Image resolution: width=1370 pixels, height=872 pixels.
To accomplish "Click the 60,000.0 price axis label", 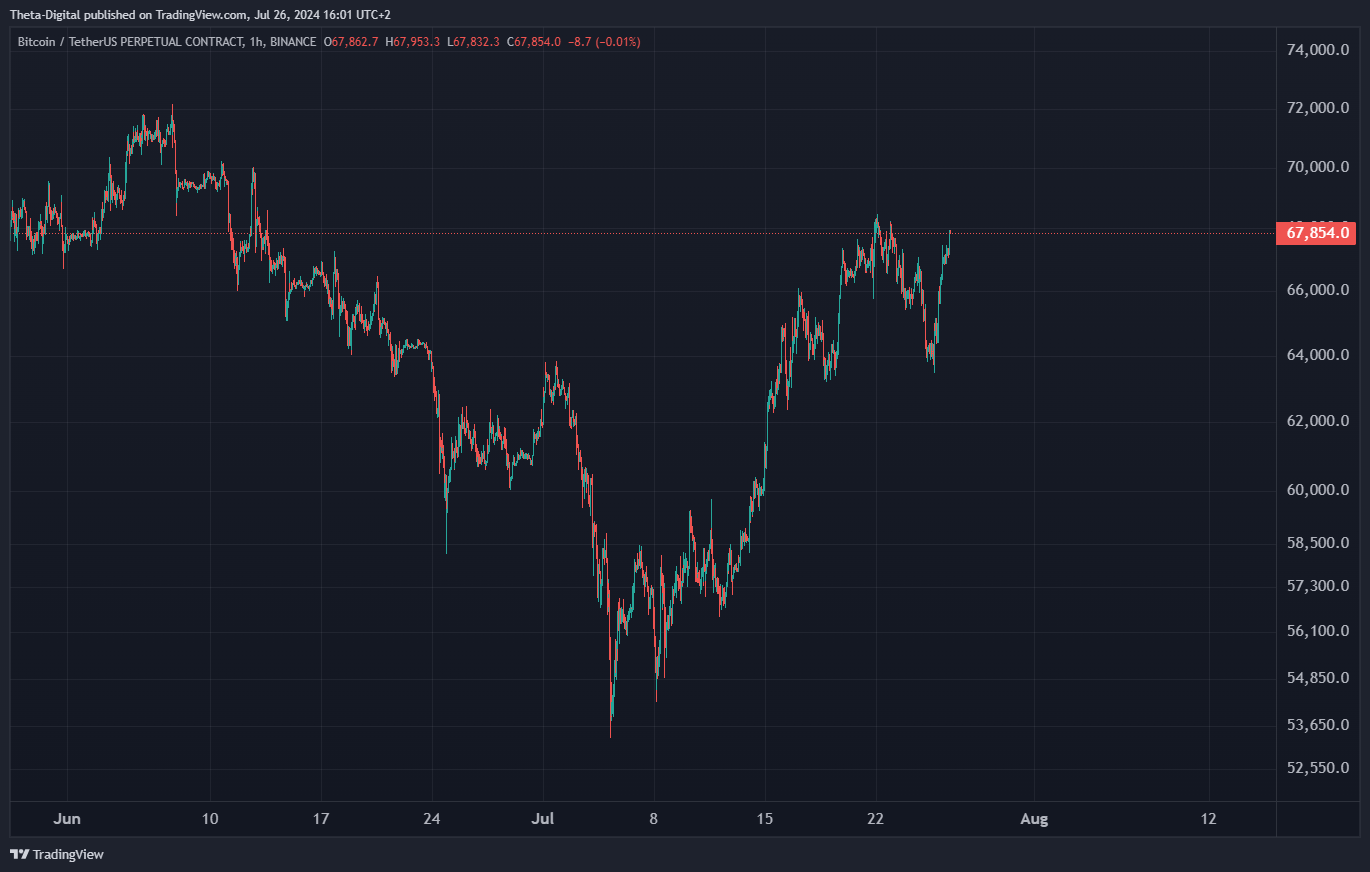I will [1317, 490].
